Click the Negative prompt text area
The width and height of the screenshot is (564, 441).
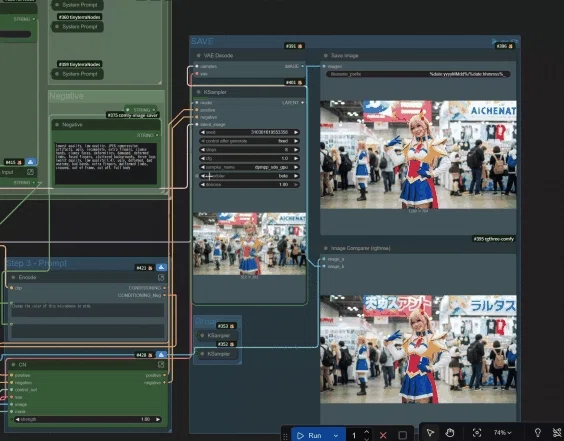click(x=106, y=163)
